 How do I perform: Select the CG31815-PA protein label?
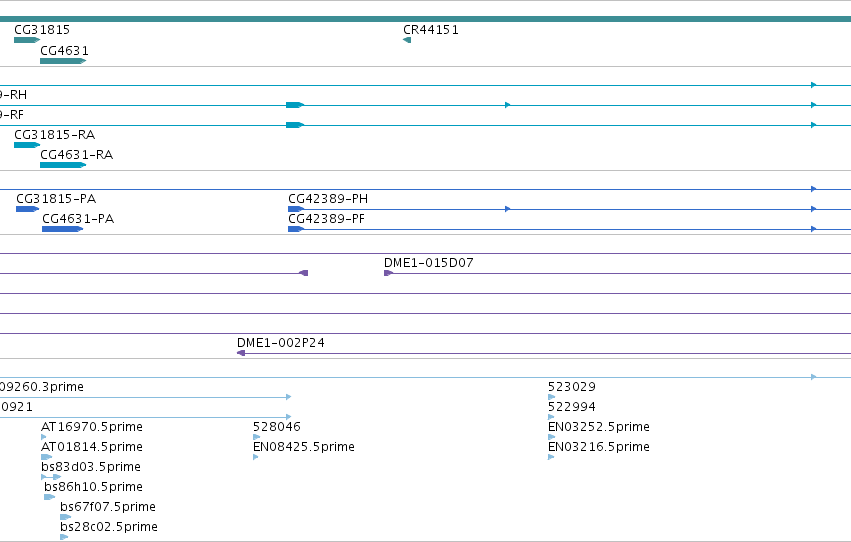tap(56, 199)
